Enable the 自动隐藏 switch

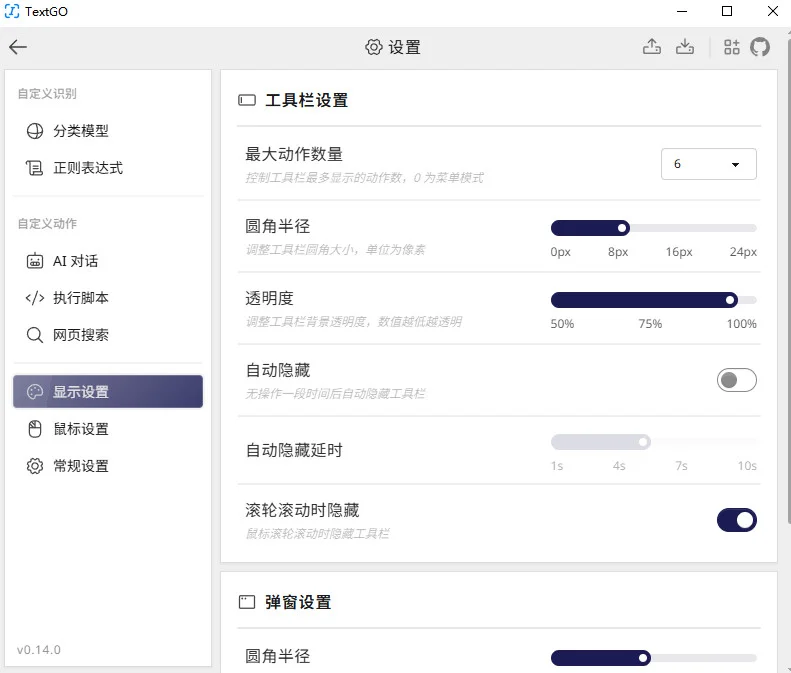click(737, 380)
